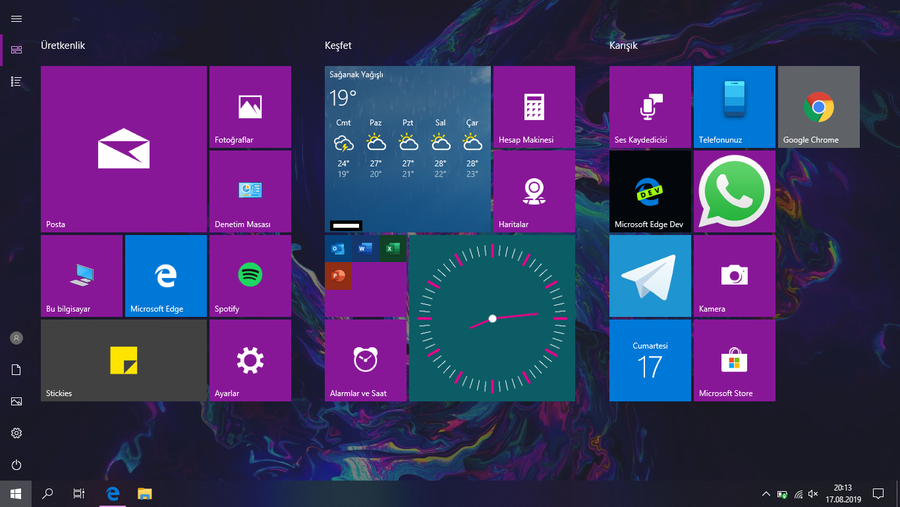
Task: Open the Bu bilgisayar tile
Action: 82,276
